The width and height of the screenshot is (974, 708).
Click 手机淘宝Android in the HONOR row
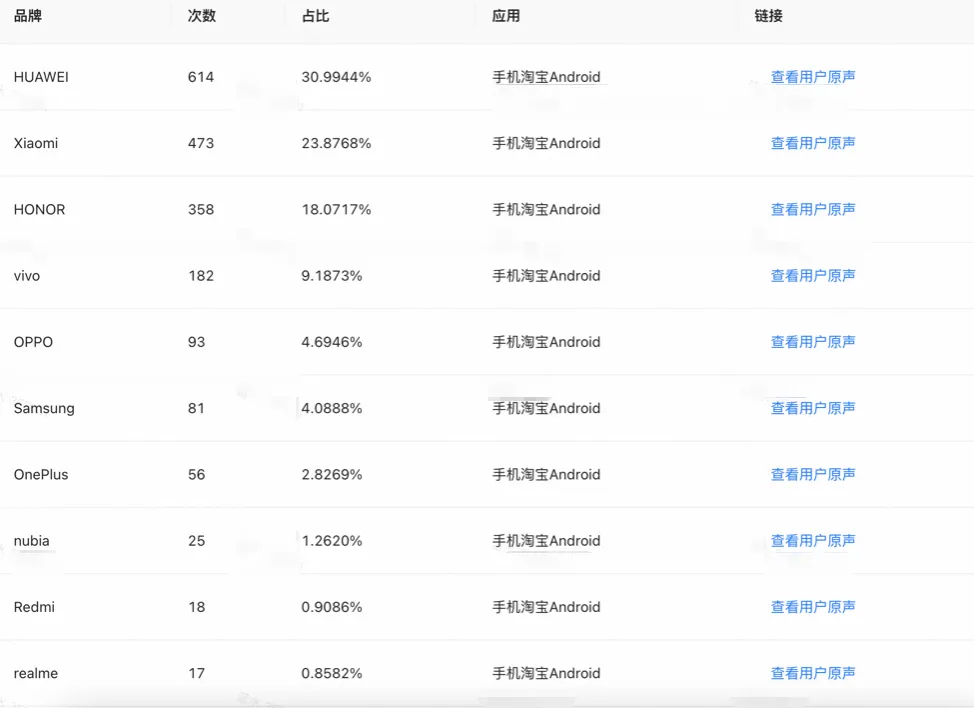pyautogui.click(x=547, y=209)
